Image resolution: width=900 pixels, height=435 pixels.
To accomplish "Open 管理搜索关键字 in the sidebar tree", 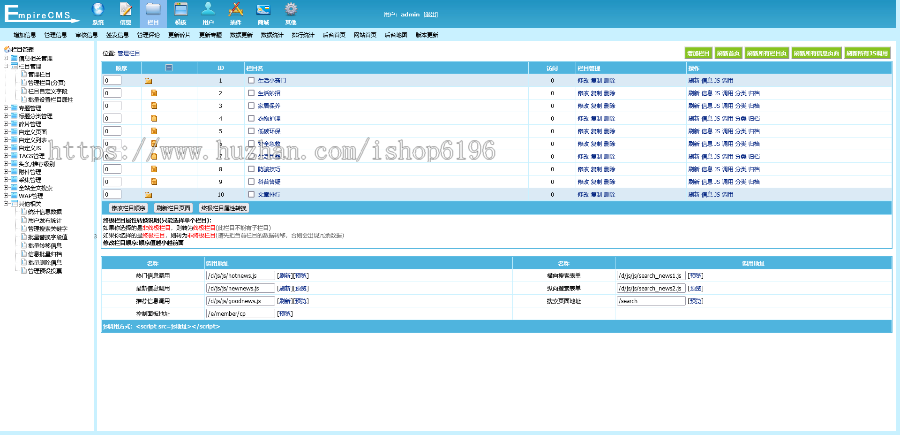I will coord(48,228).
